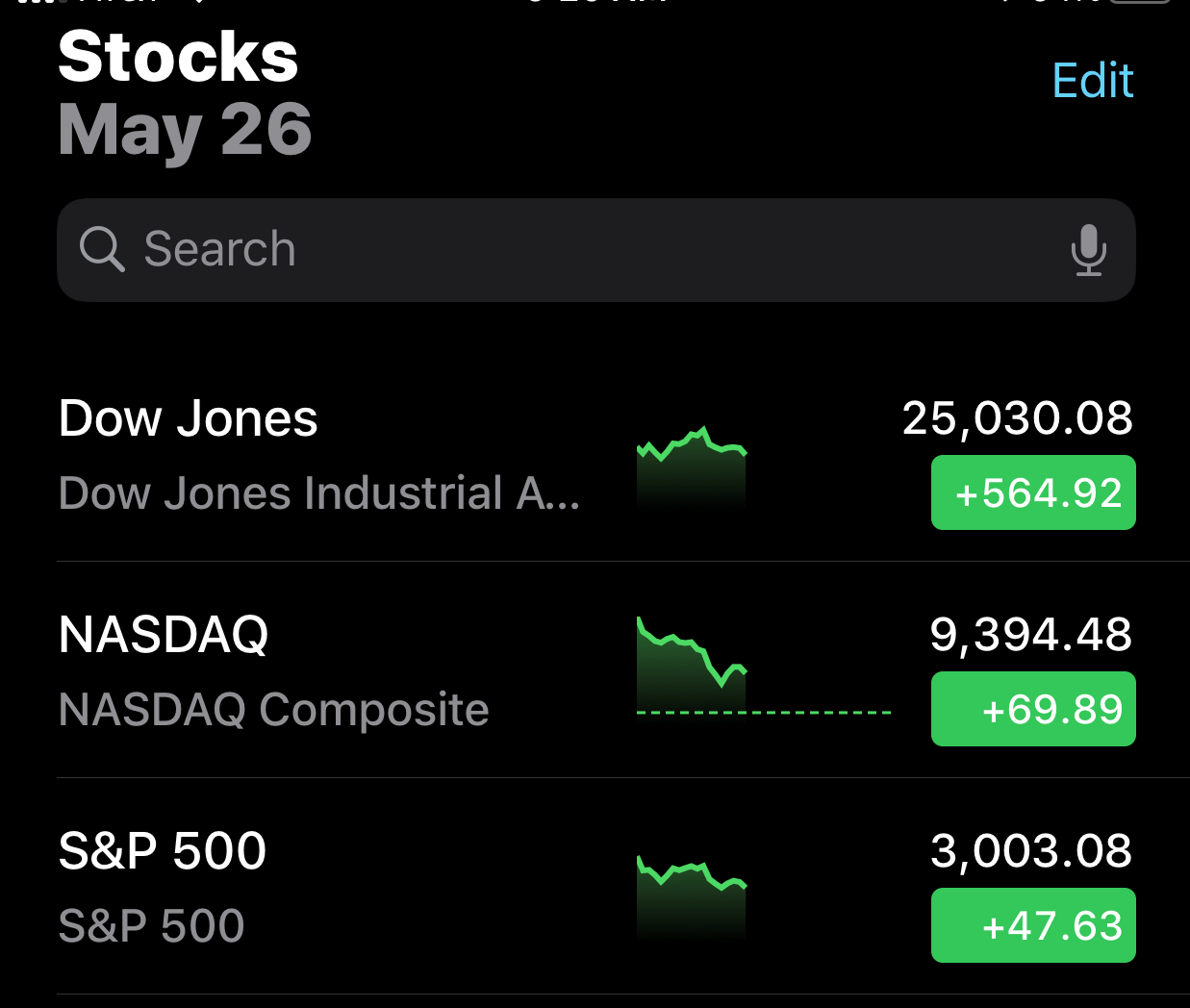The height and width of the screenshot is (1008, 1190).
Task: Tap the May 26 date heading
Action: (x=185, y=130)
